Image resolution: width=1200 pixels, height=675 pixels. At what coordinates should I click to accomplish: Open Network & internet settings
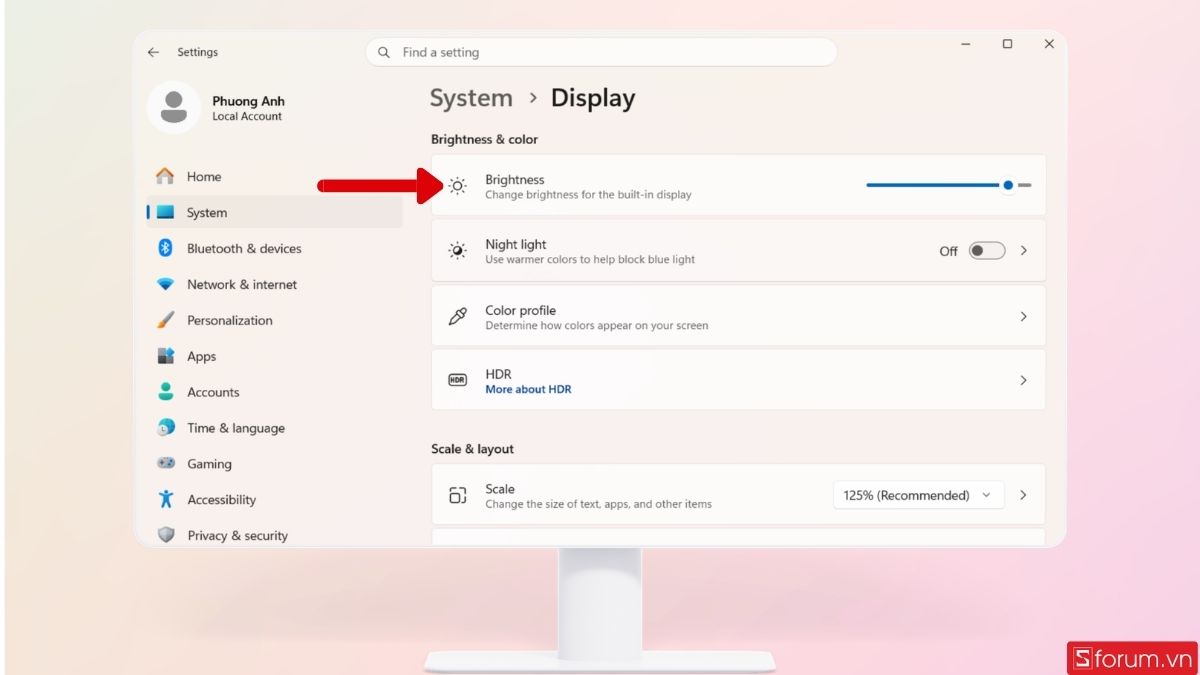[x=241, y=284]
